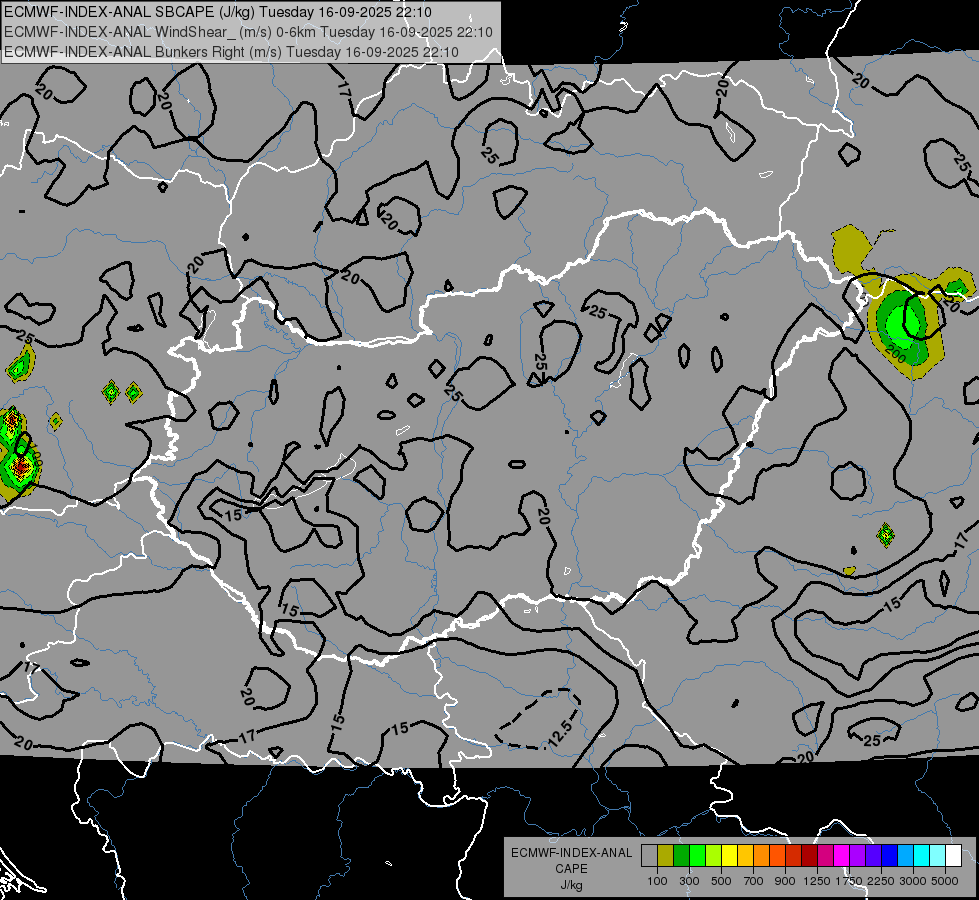Select the 5000 tick label on colorbar
Viewport: 979px width, 900px height.
tap(945, 881)
